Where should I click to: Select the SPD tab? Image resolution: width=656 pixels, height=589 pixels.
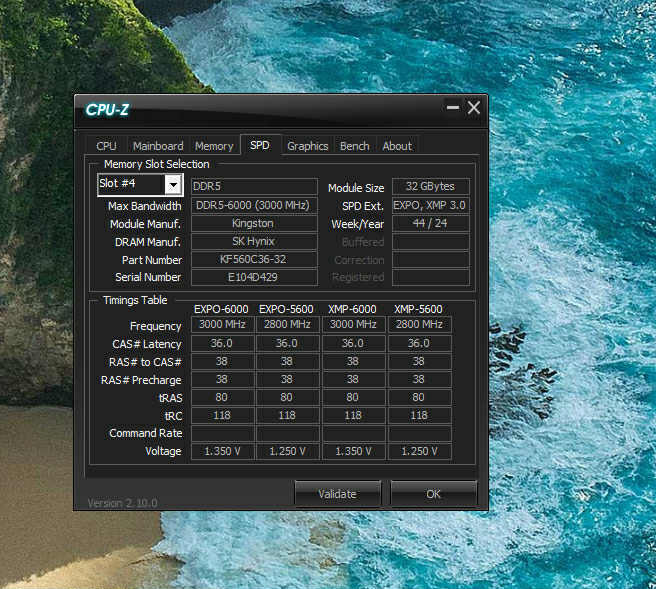click(260, 145)
